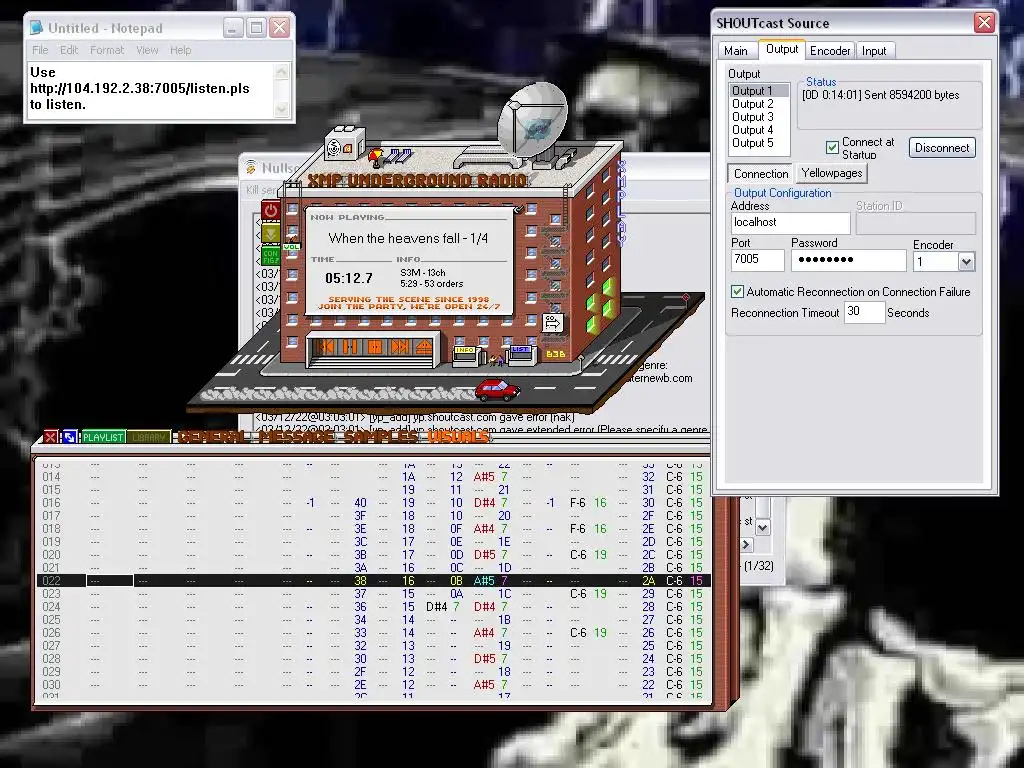Open the LIBRARY panel button
Screen dimensions: 1024x768
[149, 437]
